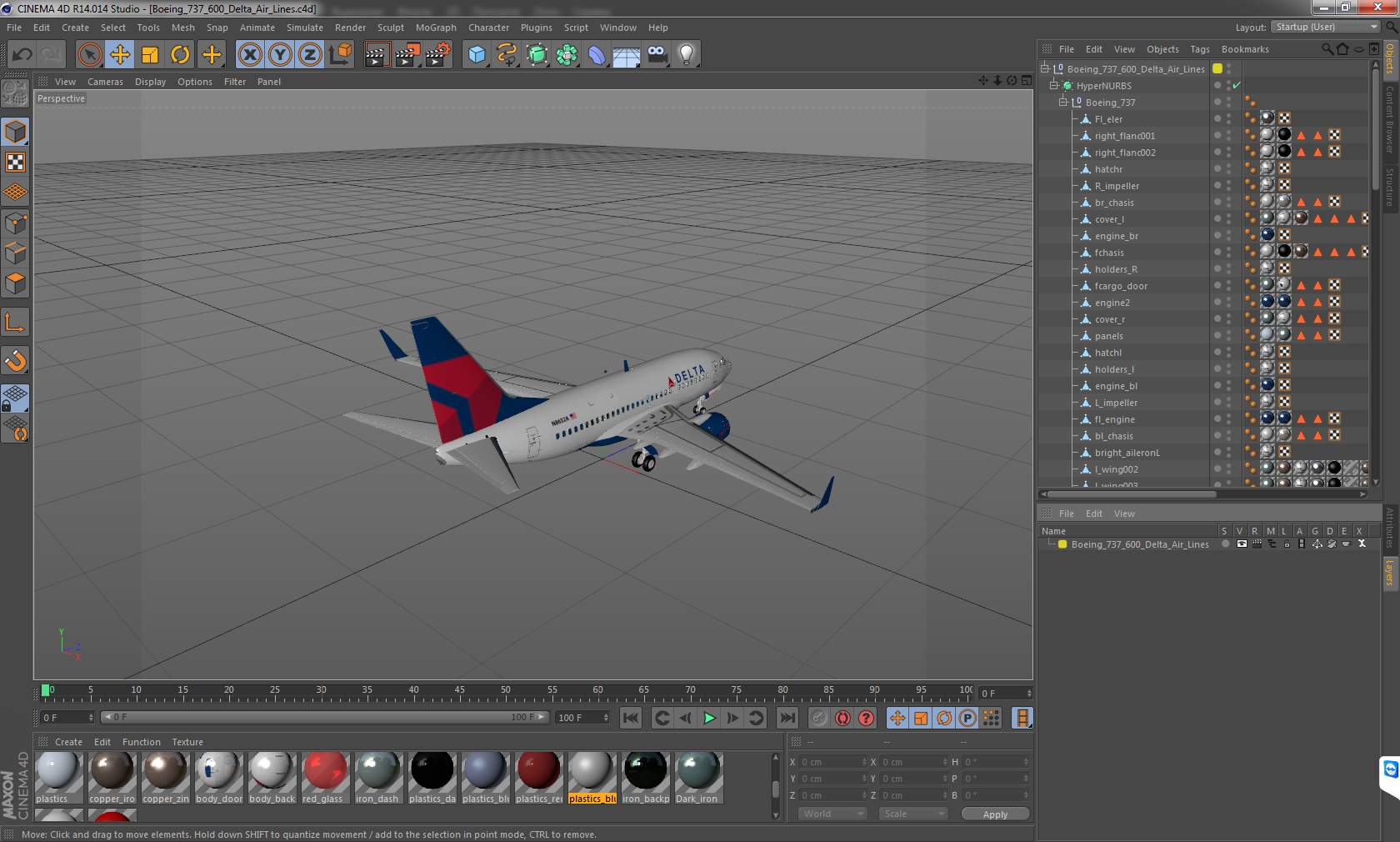
Task: Add a floor environment object
Action: pos(627,55)
